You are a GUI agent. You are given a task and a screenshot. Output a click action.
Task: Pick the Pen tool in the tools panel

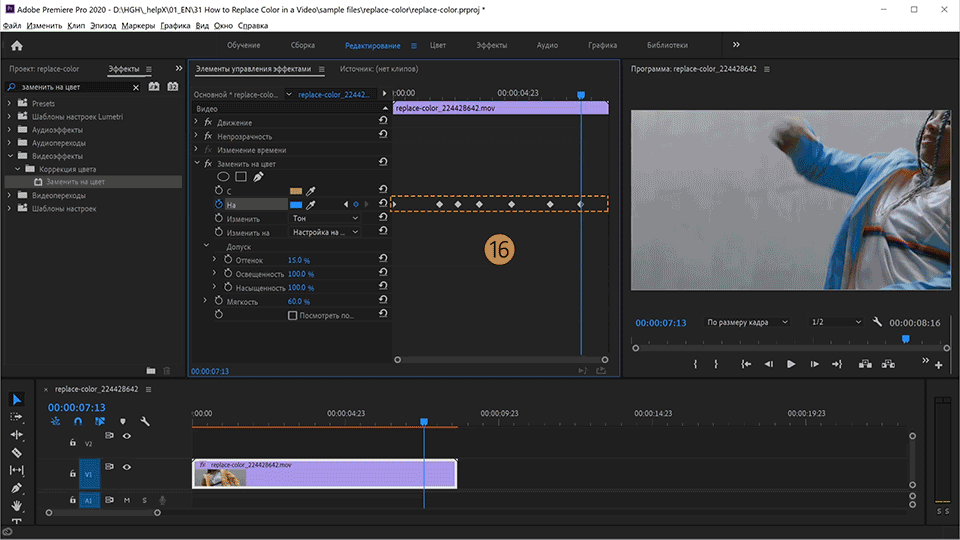(16, 488)
